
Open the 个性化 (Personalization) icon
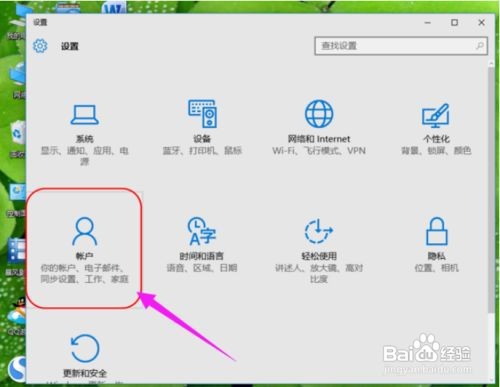pos(436,115)
